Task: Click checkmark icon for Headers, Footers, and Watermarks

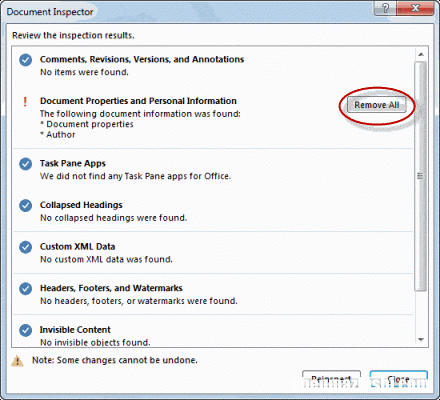Action: point(26,289)
